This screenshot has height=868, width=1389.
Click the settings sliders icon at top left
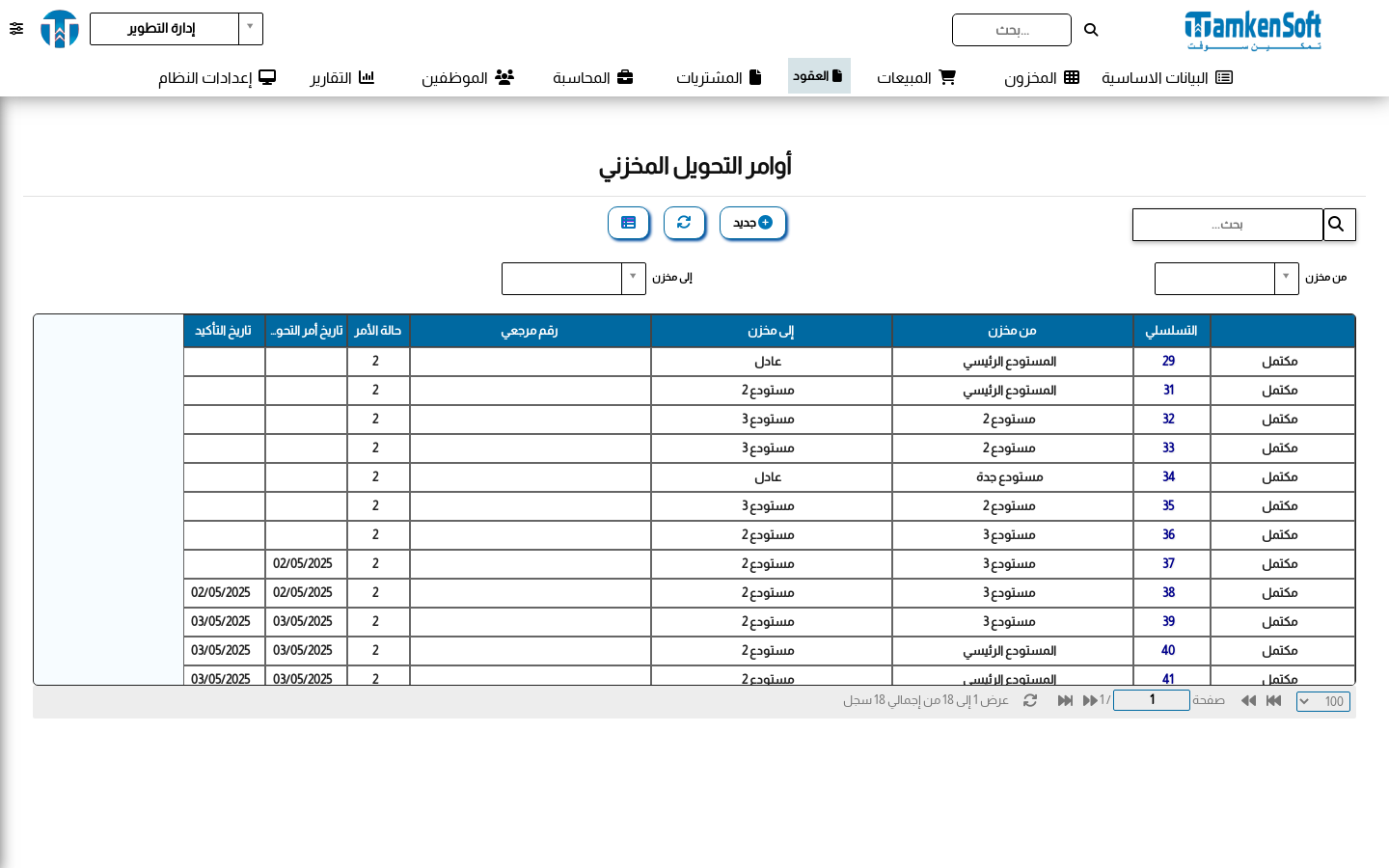pos(16,29)
